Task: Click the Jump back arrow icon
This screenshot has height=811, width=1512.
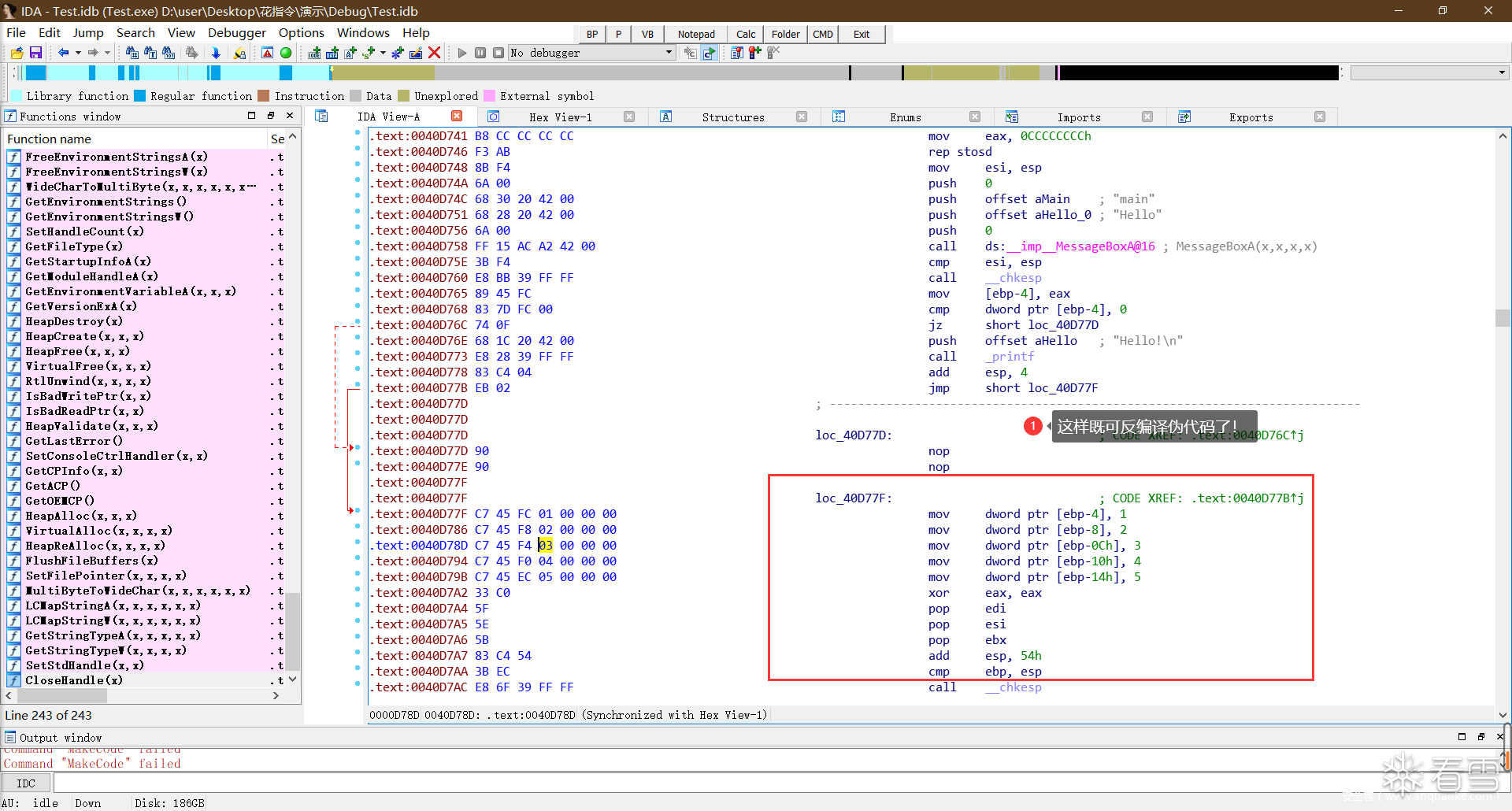Action: coord(63,53)
